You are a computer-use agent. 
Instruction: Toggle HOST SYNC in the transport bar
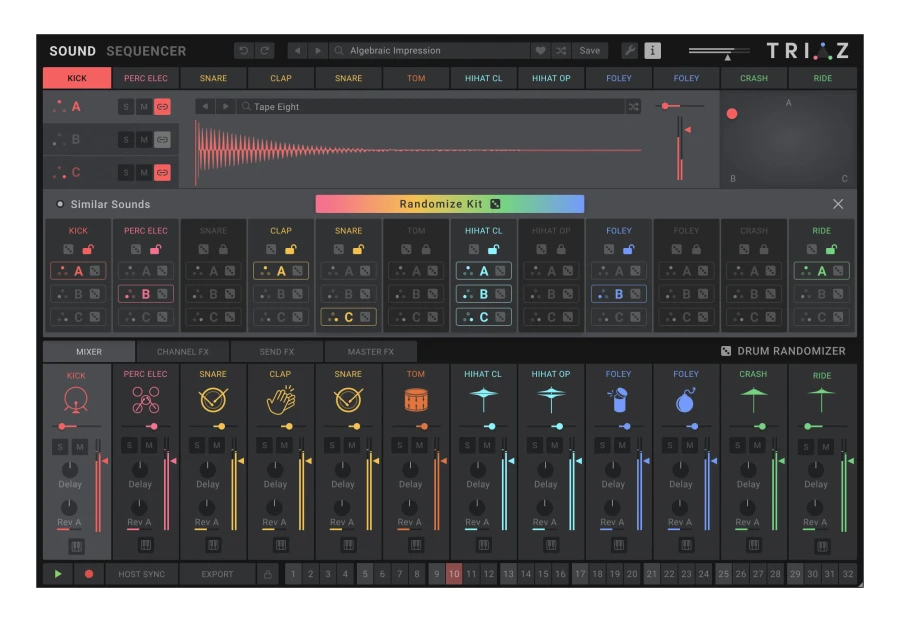(x=142, y=574)
